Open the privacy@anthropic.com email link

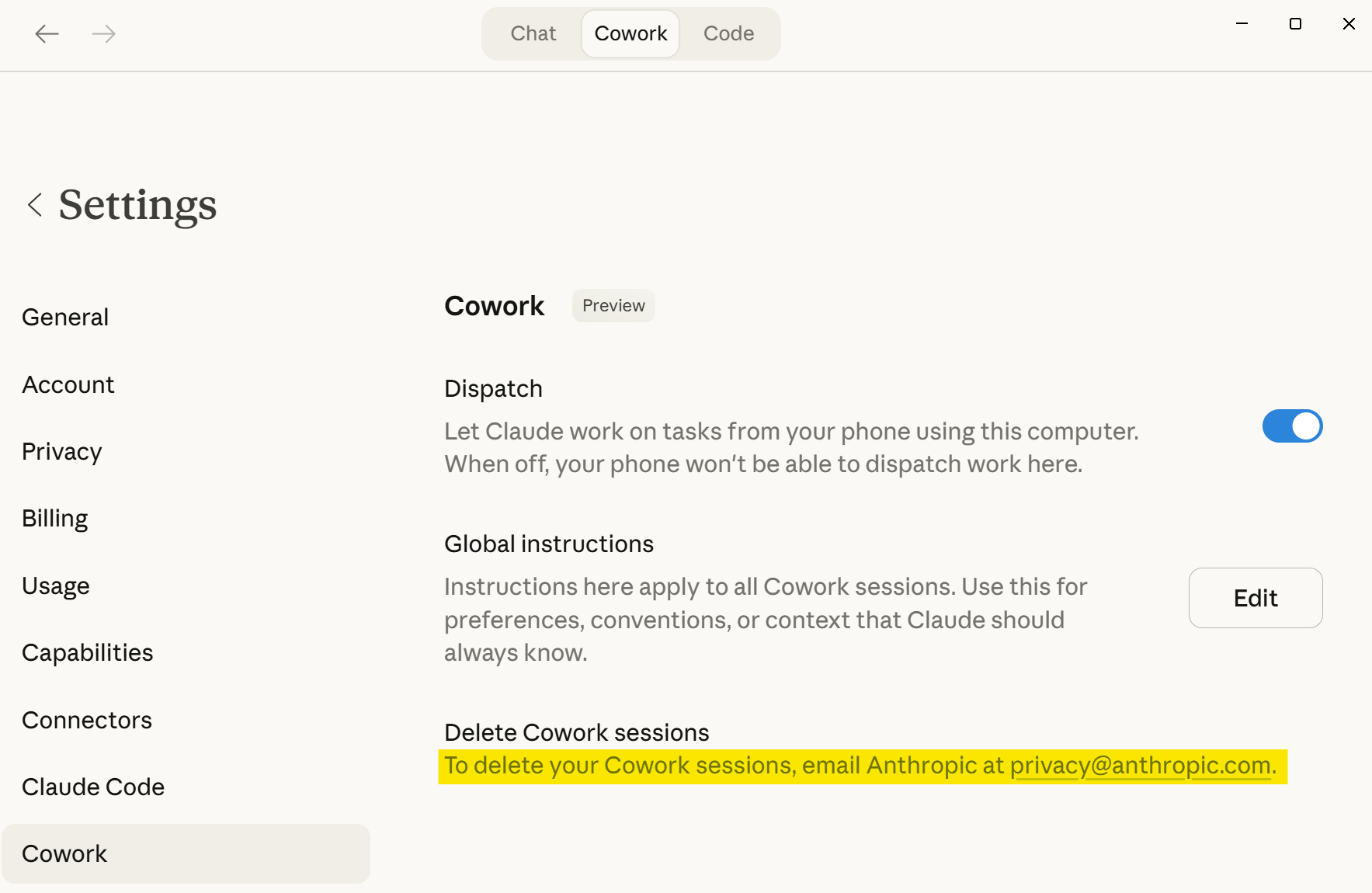[x=1139, y=766]
